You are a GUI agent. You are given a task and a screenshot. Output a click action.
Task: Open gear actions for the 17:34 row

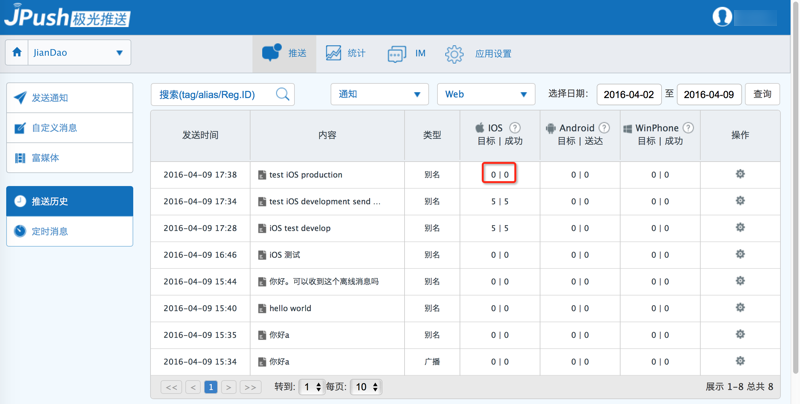[x=740, y=200]
